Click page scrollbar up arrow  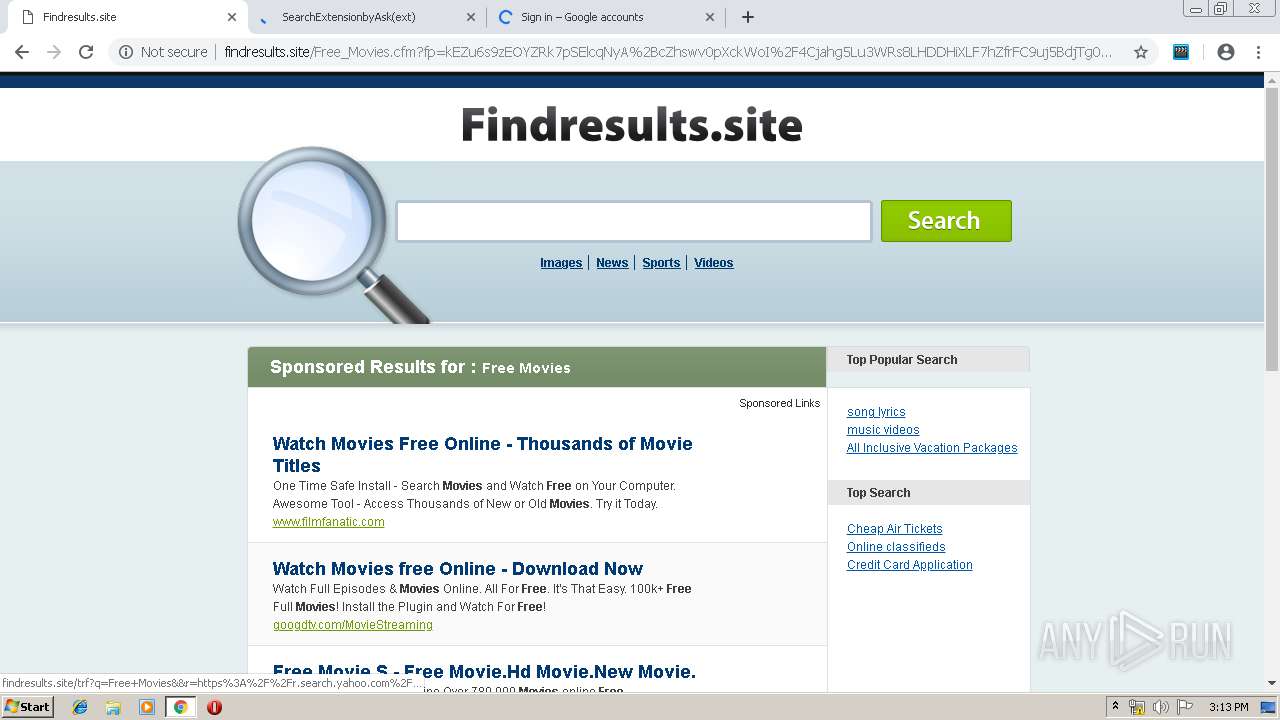coord(1272,80)
